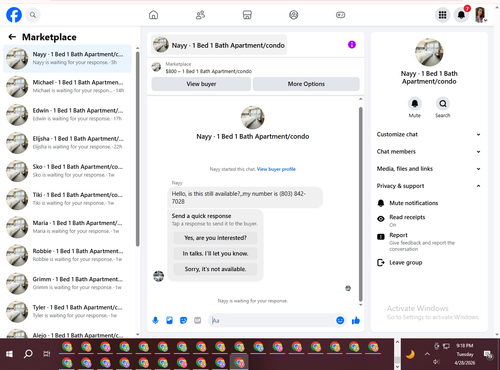Attach a file with the photo icon
Screen dimensions: 500x370
tap(169, 320)
